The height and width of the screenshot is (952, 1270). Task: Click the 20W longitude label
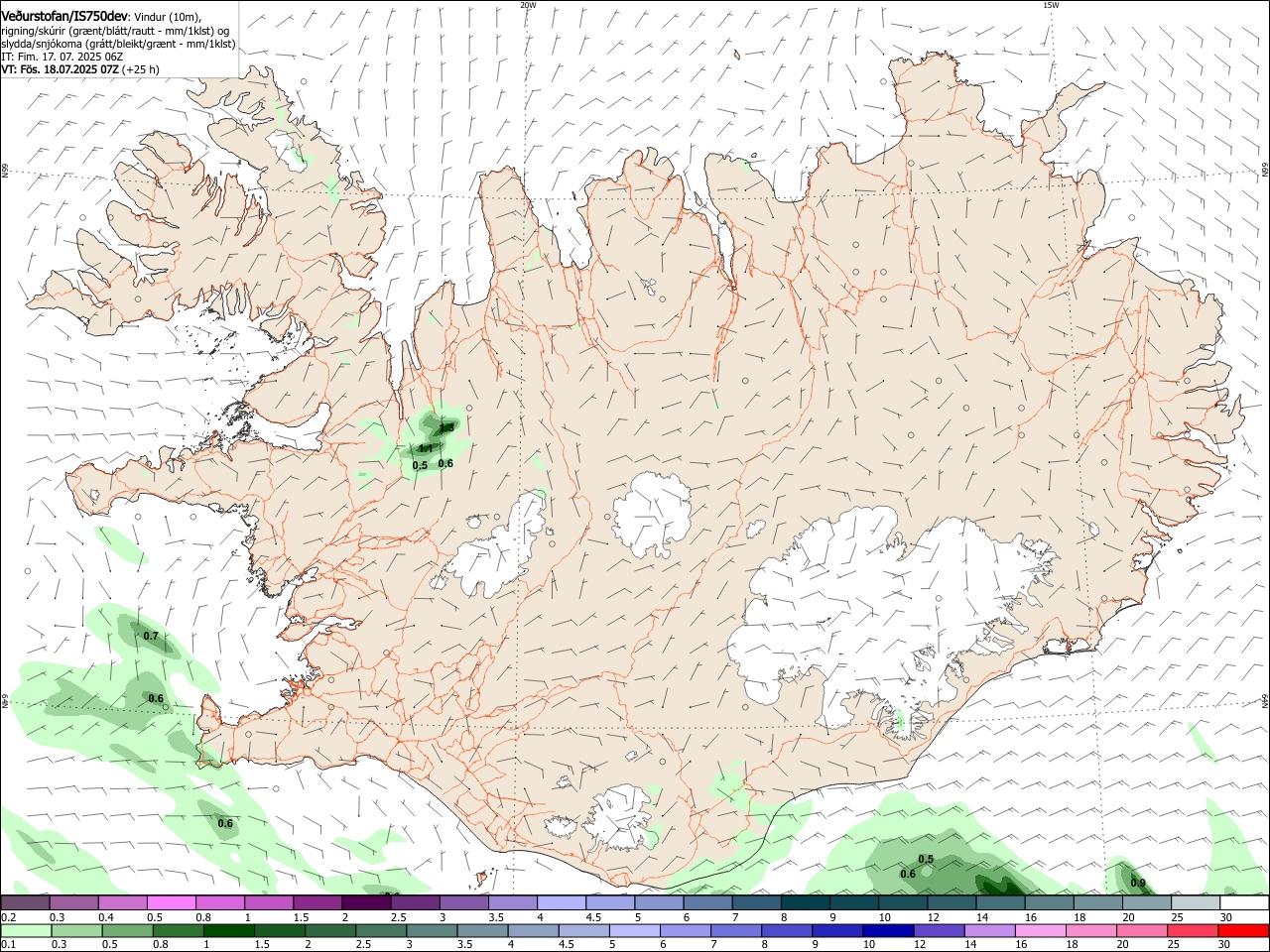(528, 5)
